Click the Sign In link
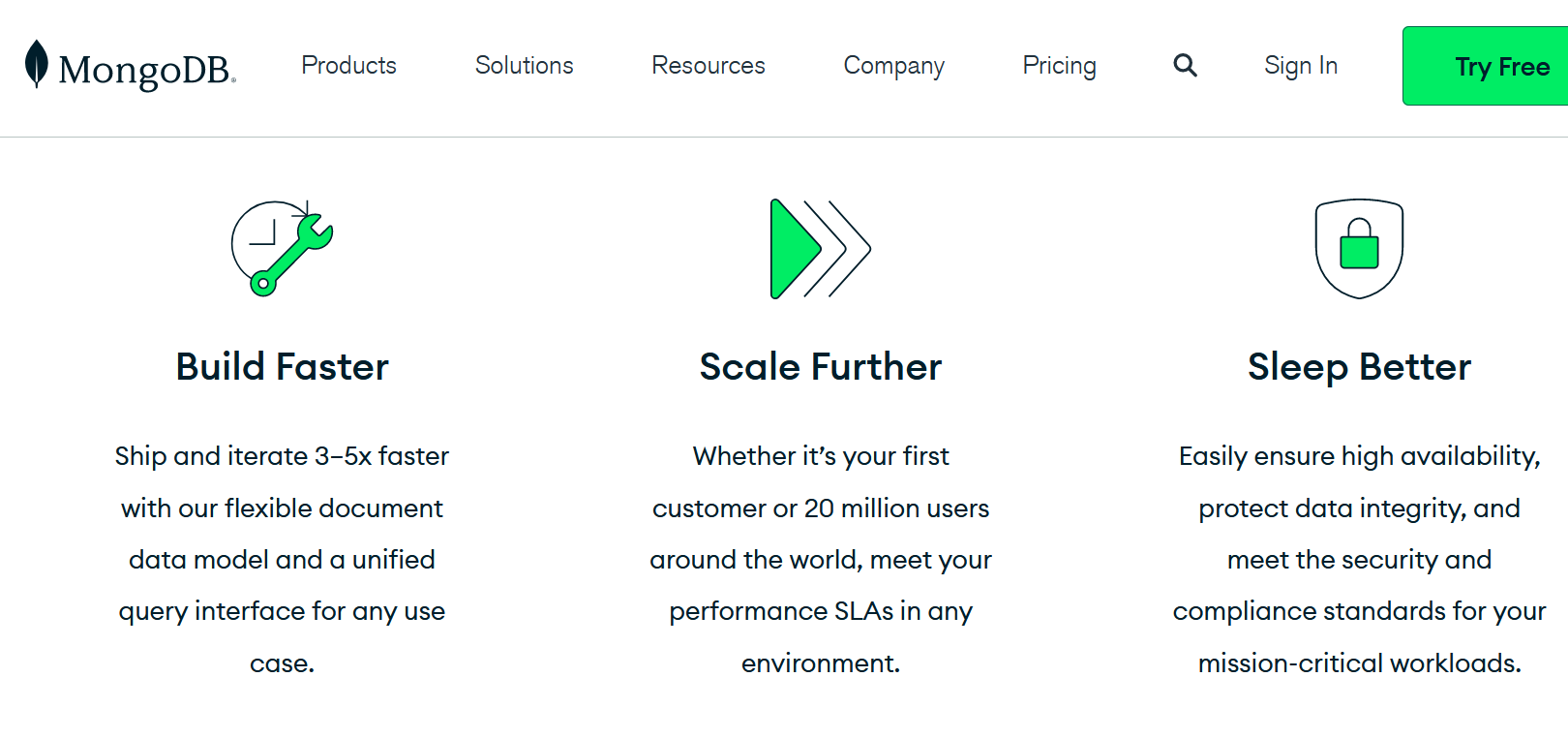Viewport: 1568px width, 739px height. tap(1300, 66)
